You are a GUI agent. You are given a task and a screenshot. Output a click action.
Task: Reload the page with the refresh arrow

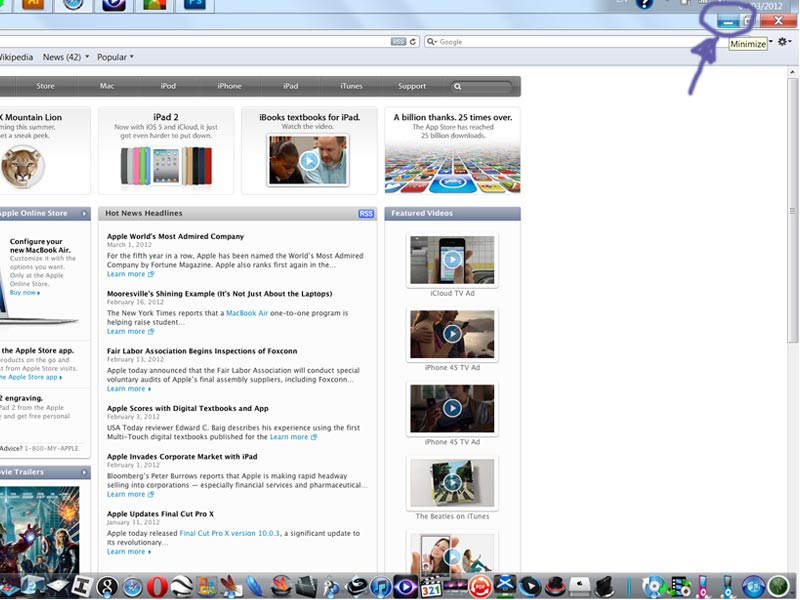click(x=413, y=42)
